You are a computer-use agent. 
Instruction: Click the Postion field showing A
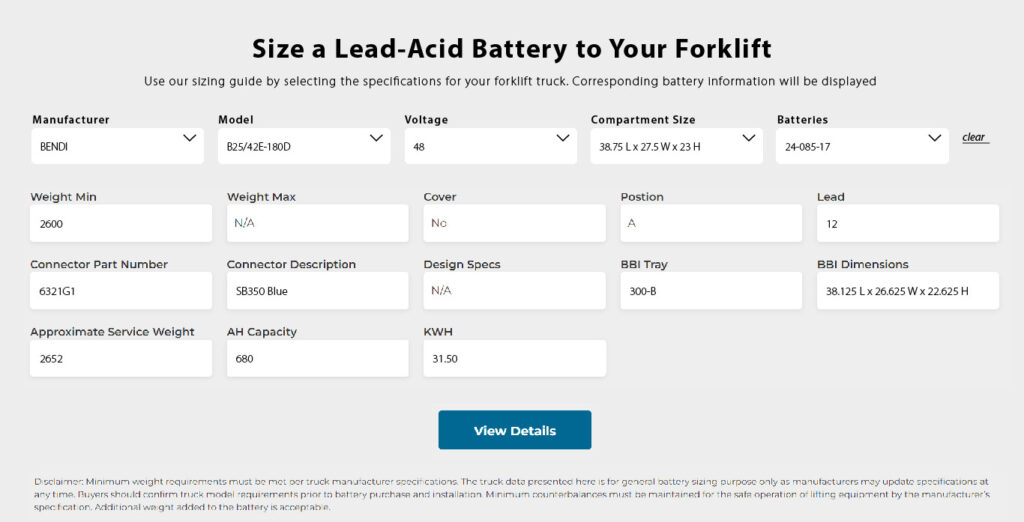tap(710, 224)
